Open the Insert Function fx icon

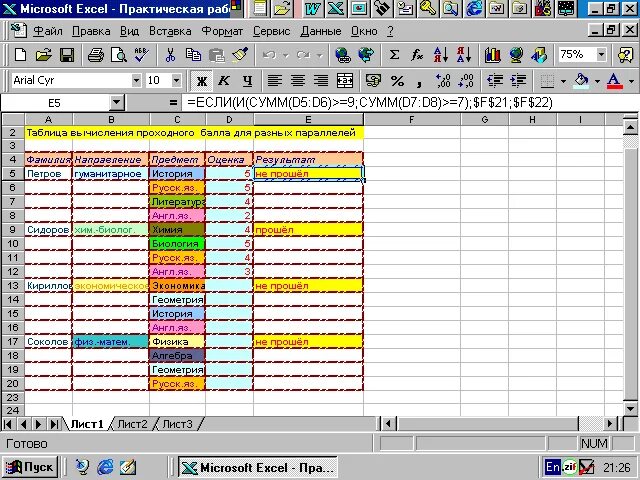(x=417, y=54)
